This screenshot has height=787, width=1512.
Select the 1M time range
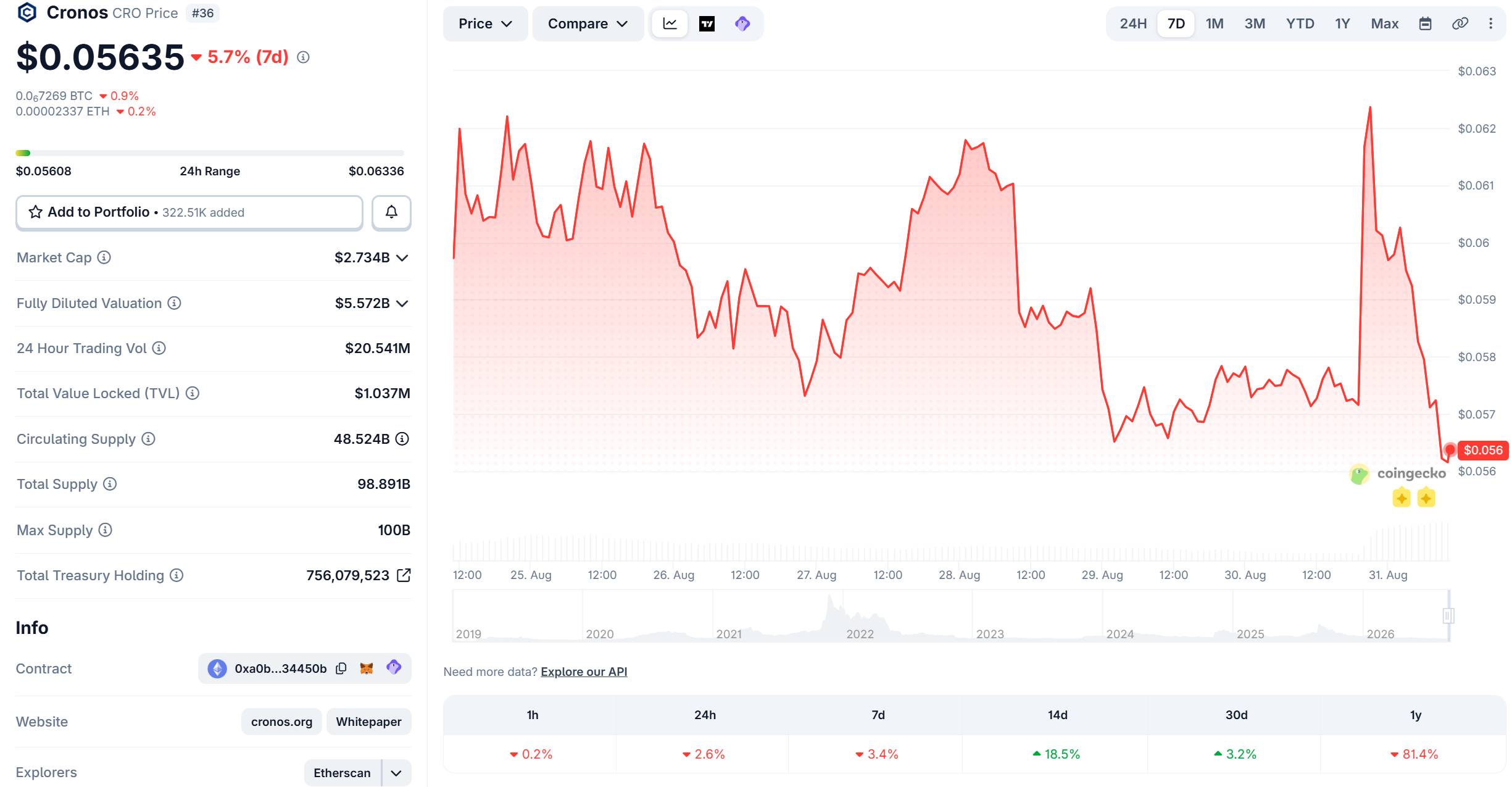point(1215,24)
